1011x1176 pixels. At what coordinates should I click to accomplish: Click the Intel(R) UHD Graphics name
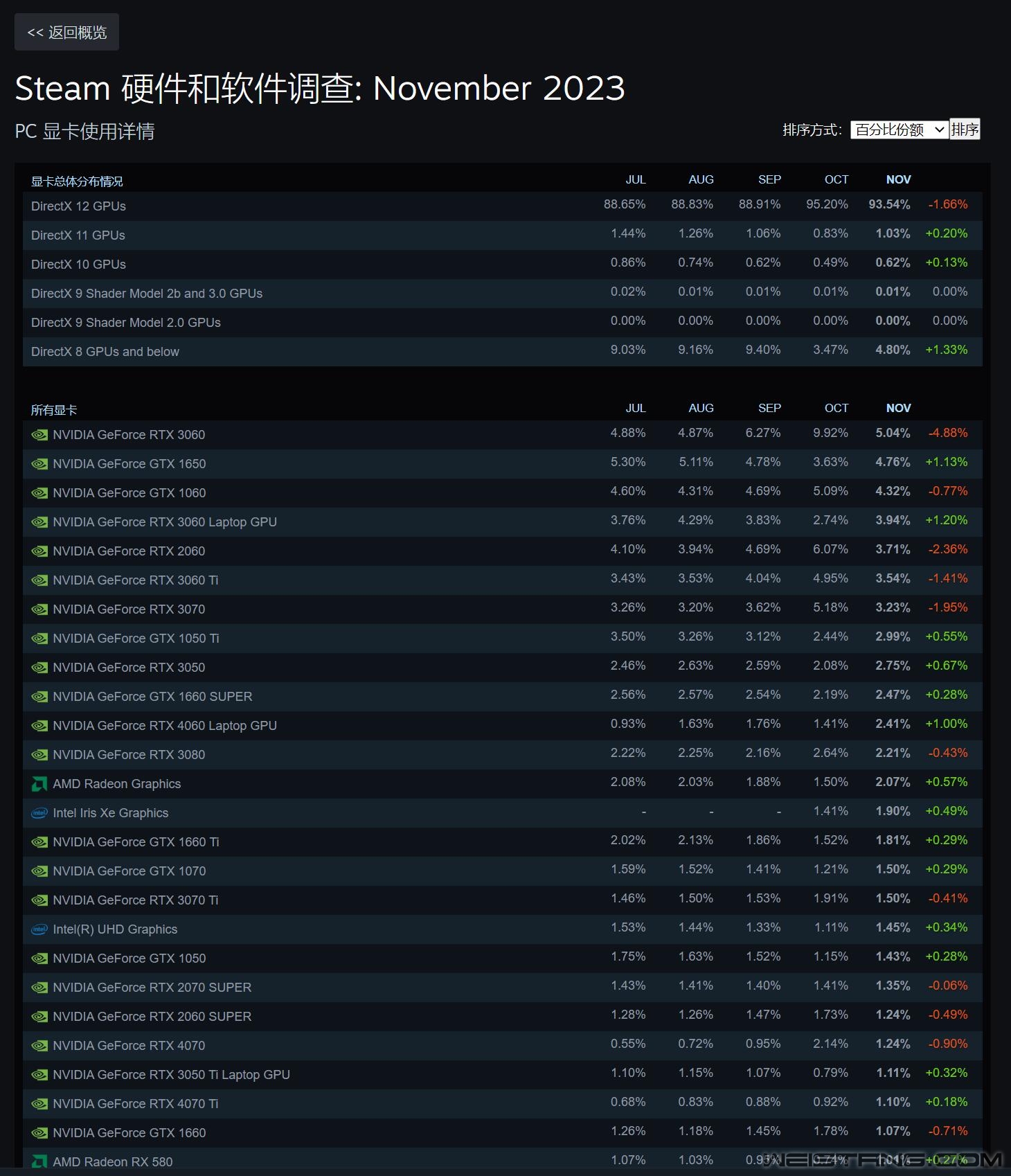pyautogui.click(x=115, y=929)
